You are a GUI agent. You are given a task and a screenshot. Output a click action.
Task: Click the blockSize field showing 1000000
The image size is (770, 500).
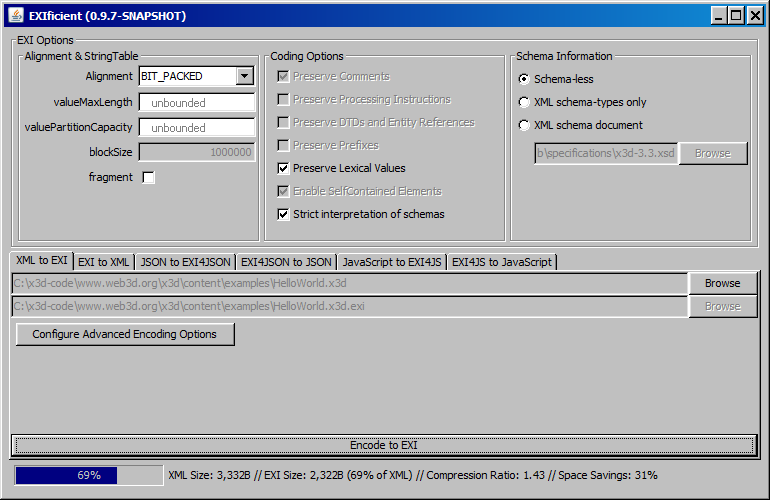tap(197, 152)
